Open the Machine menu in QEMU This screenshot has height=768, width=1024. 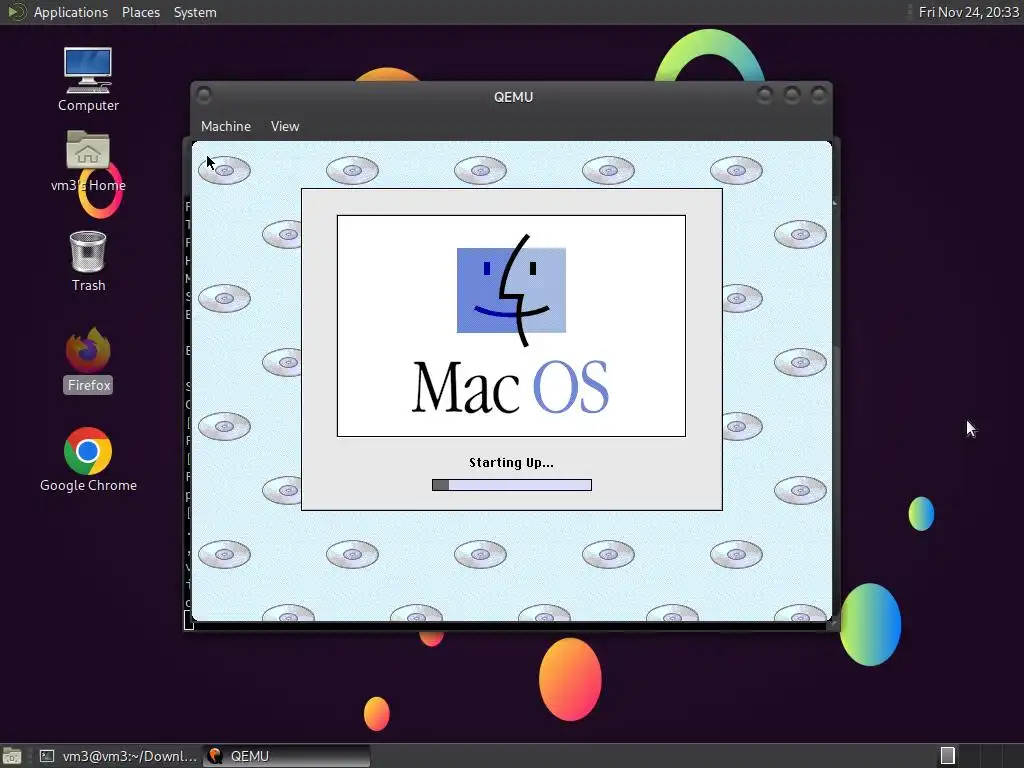click(x=226, y=126)
